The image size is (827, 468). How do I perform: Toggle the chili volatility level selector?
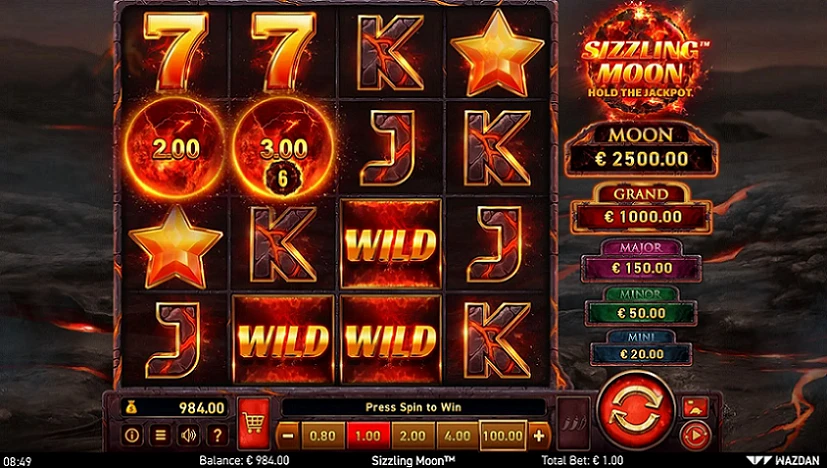tap(573, 423)
